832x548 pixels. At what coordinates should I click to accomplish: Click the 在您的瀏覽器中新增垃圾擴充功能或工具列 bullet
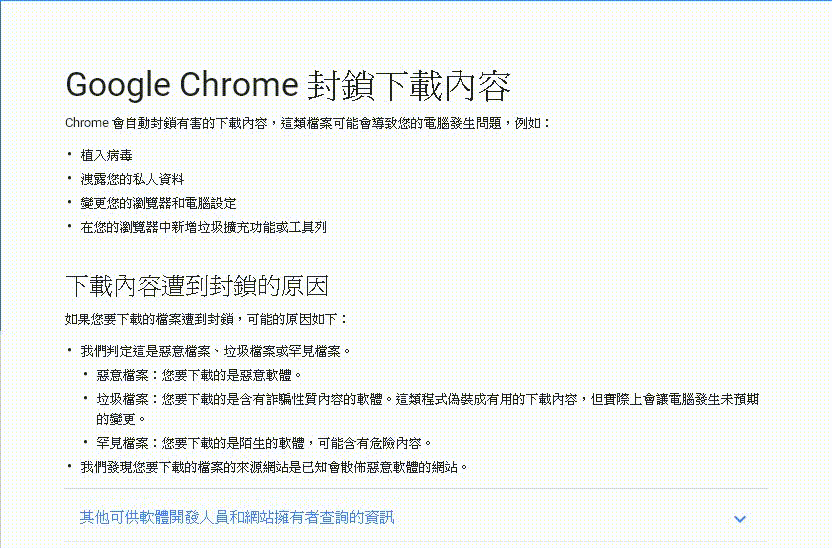[x=204, y=227]
